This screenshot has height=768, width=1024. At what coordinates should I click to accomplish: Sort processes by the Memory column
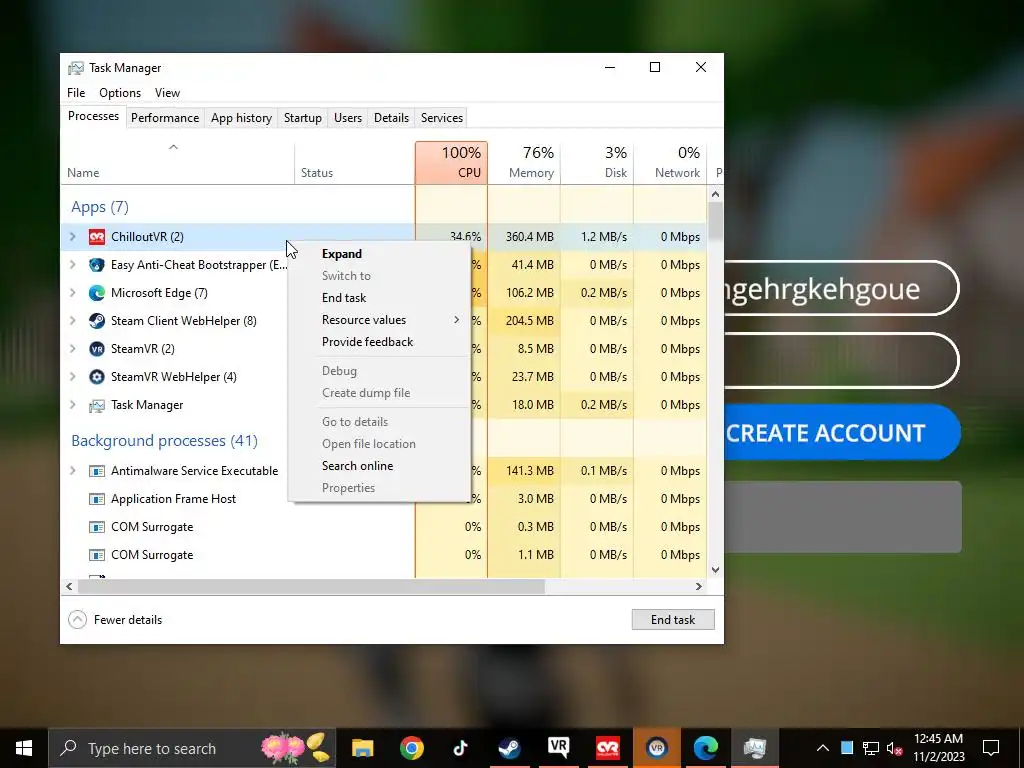(x=524, y=163)
